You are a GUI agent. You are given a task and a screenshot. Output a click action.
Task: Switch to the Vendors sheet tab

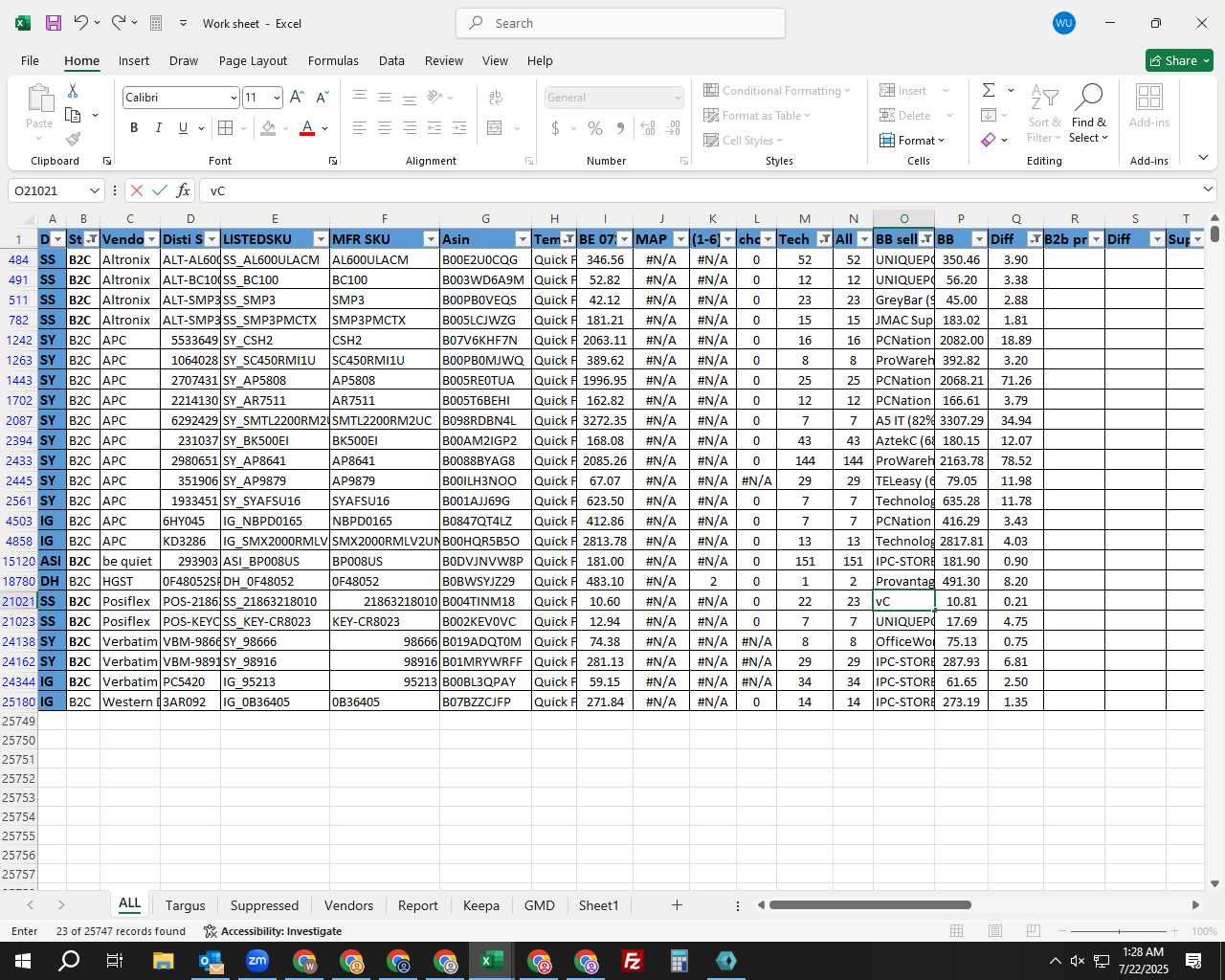[x=348, y=905]
